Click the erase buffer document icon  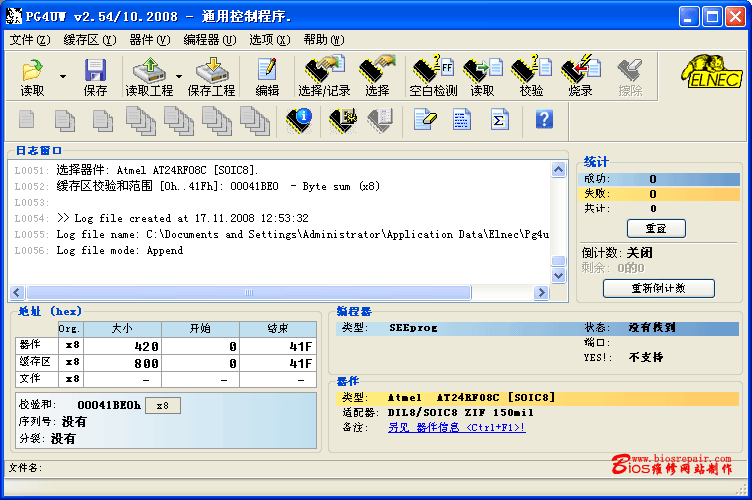click(x=425, y=119)
